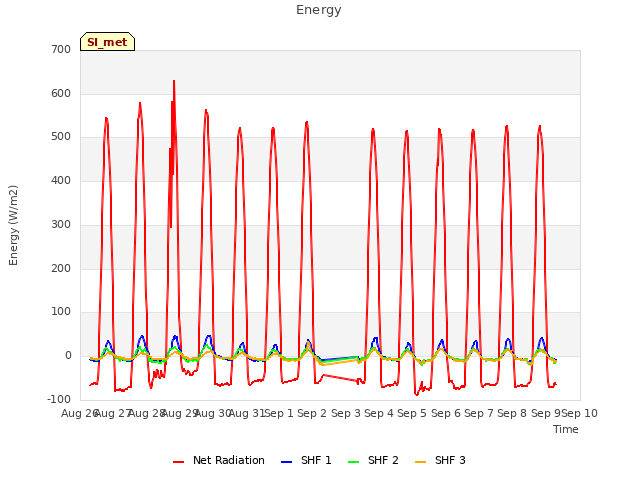Click the Sep 3 x-axis date label
Screen dimensions: 640x480
(x=346, y=413)
